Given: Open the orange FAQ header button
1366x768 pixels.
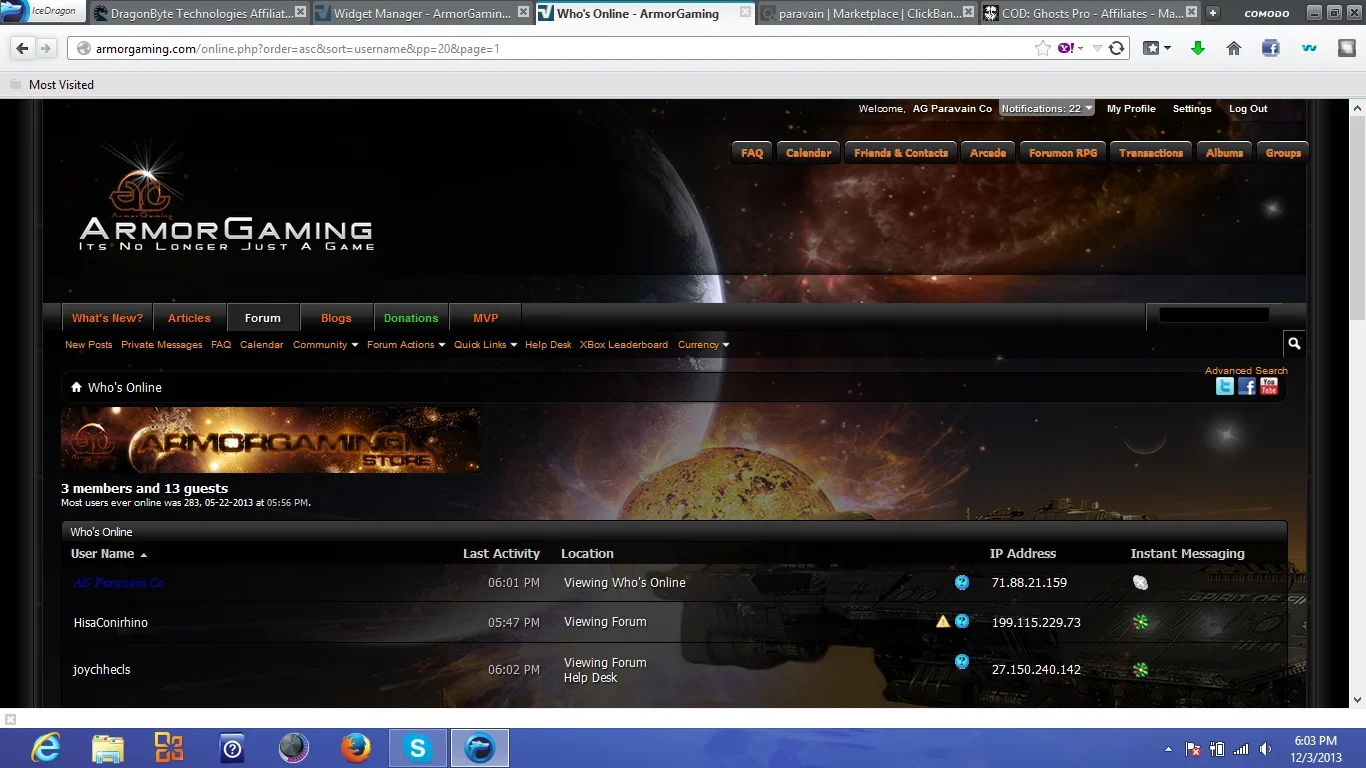Looking at the screenshot, I should 752,153.
